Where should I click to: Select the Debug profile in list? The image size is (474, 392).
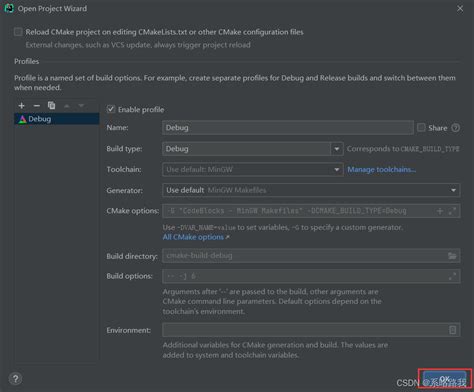[57, 119]
